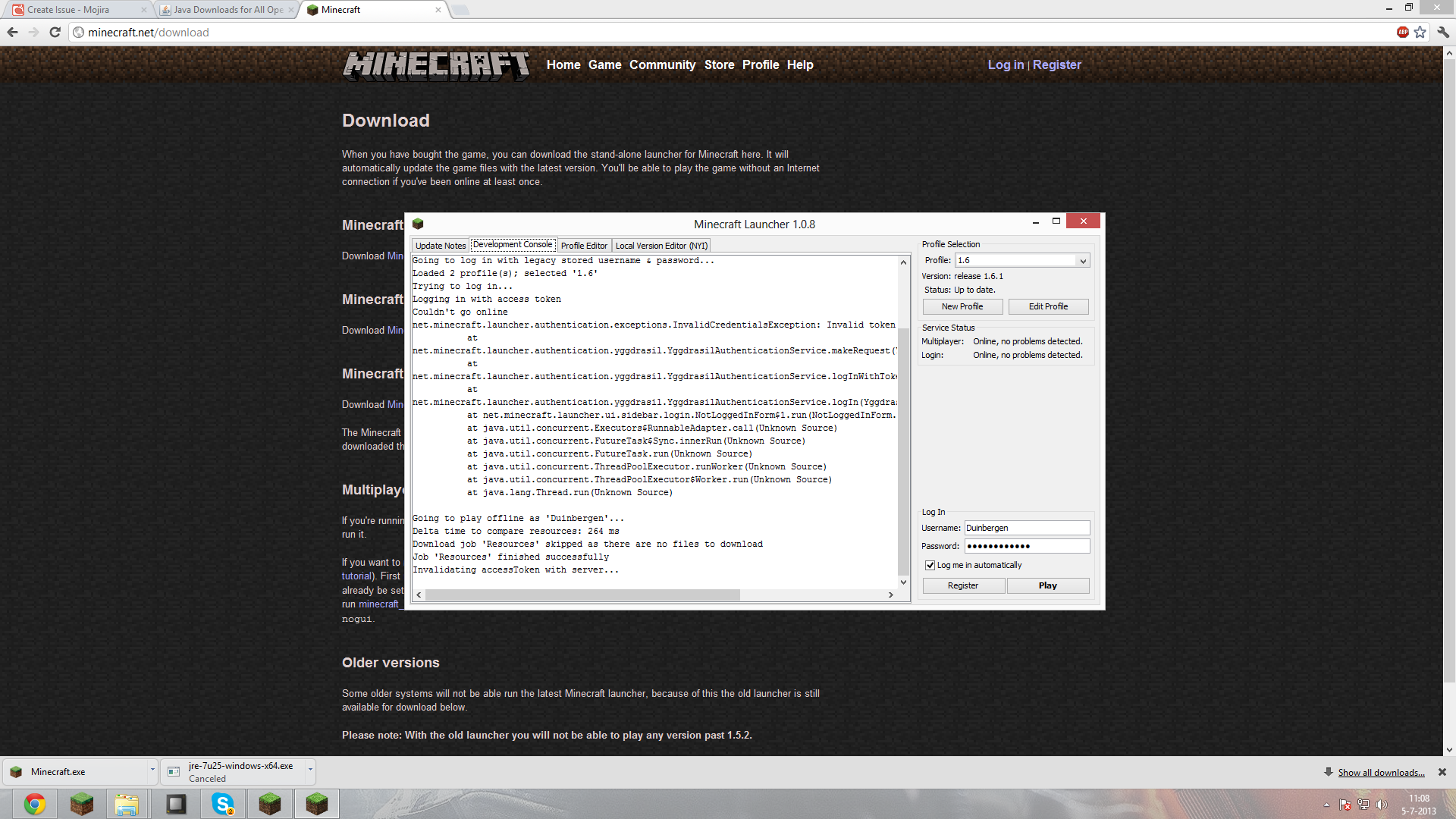1456x819 pixels.
Task: Click the Minecraft logo on the website
Action: point(436,65)
